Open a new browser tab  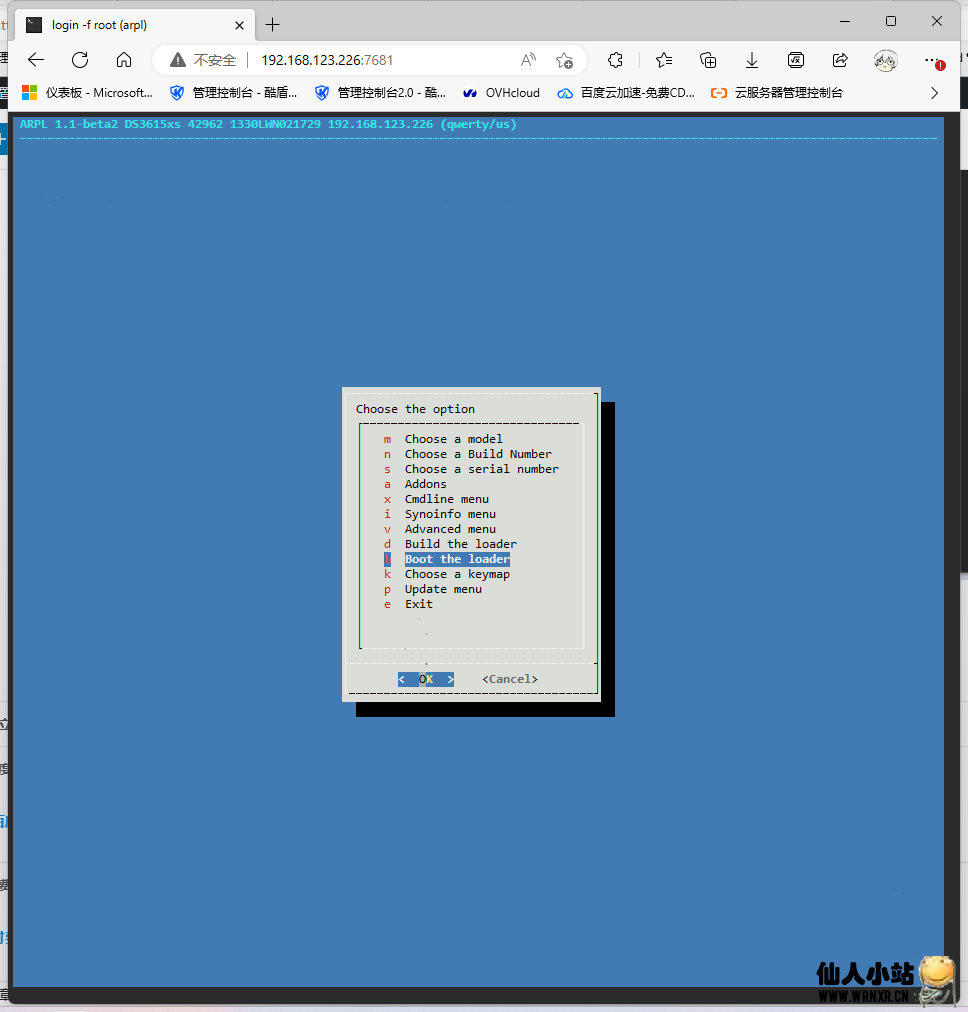pos(272,24)
